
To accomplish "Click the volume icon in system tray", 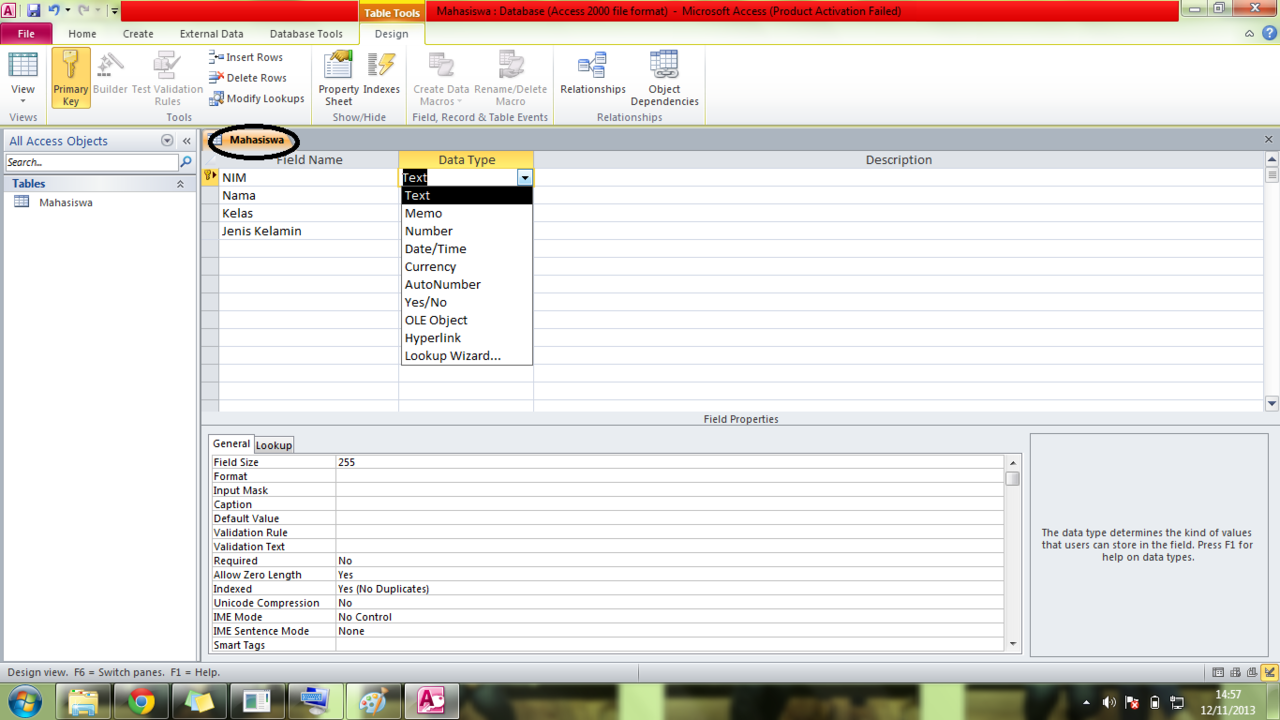I will click(1109, 702).
